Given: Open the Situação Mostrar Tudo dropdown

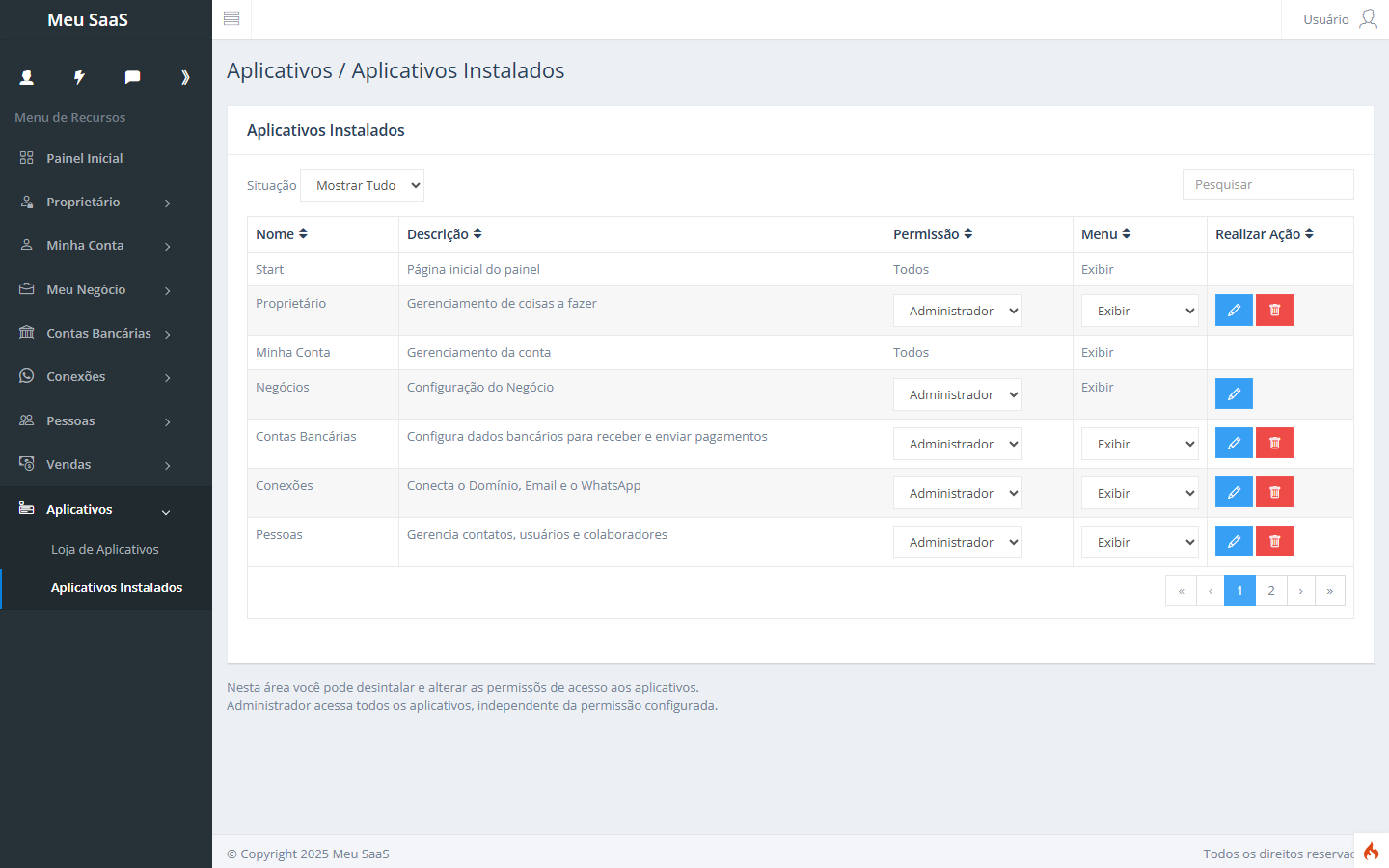Looking at the screenshot, I should pyautogui.click(x=363, y=185).
